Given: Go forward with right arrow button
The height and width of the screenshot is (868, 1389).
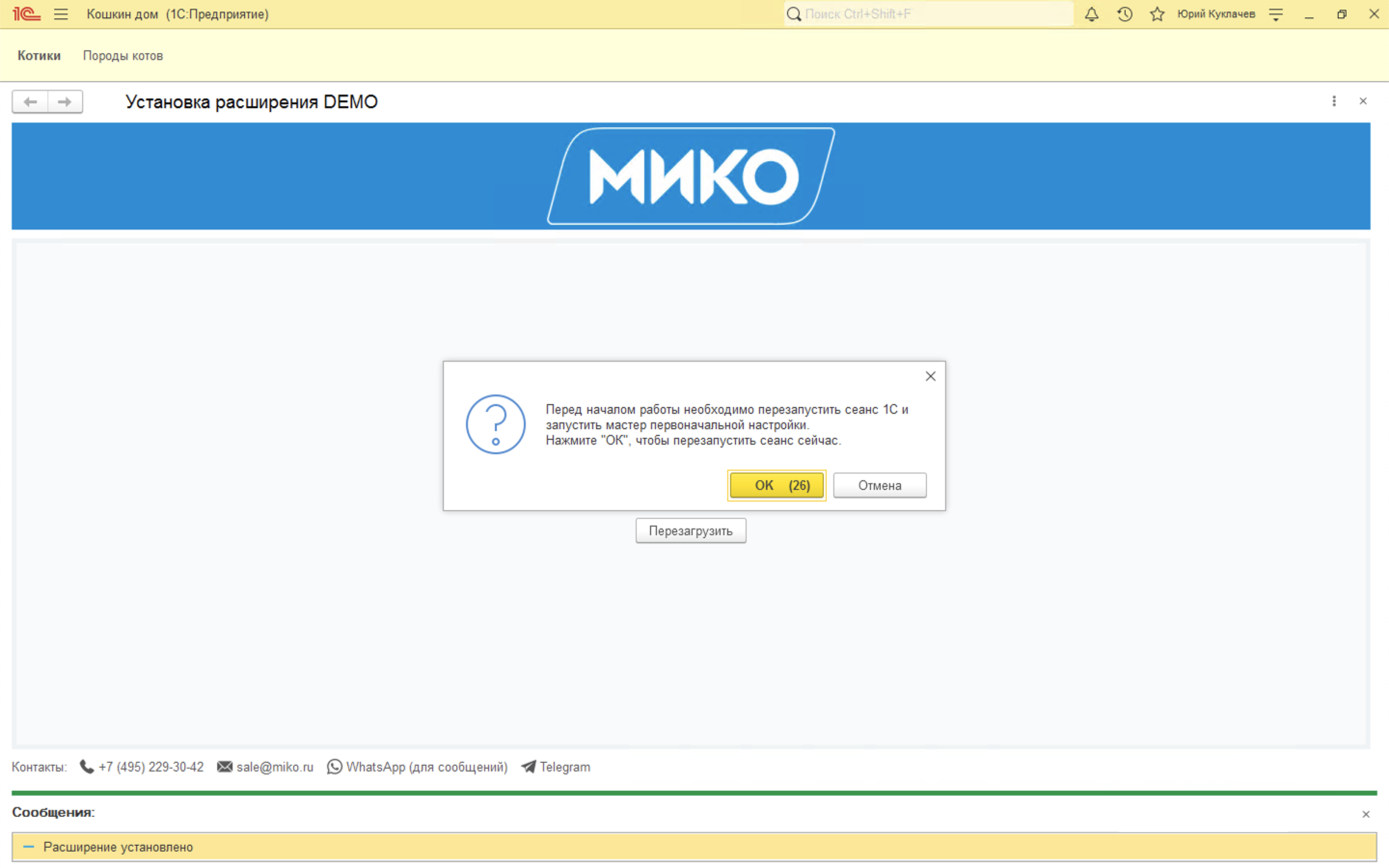Looking at the screenshot, I should (x=65, y=102).
